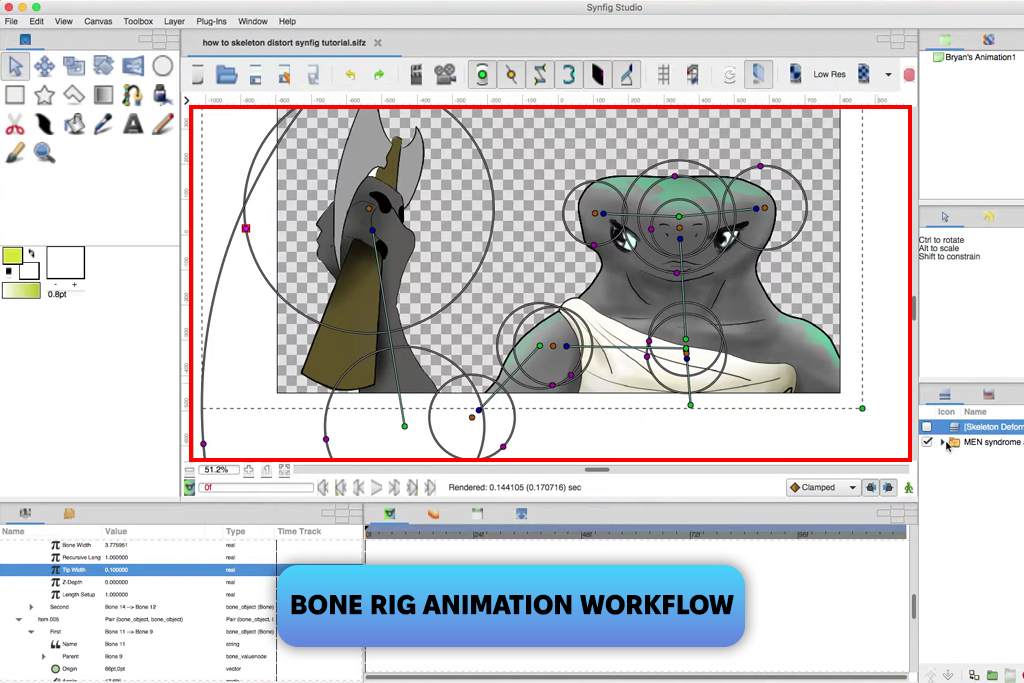This screenshot has width=1024, height=683.
Task: Select the Spline pen tool
Action: (133, 95)
